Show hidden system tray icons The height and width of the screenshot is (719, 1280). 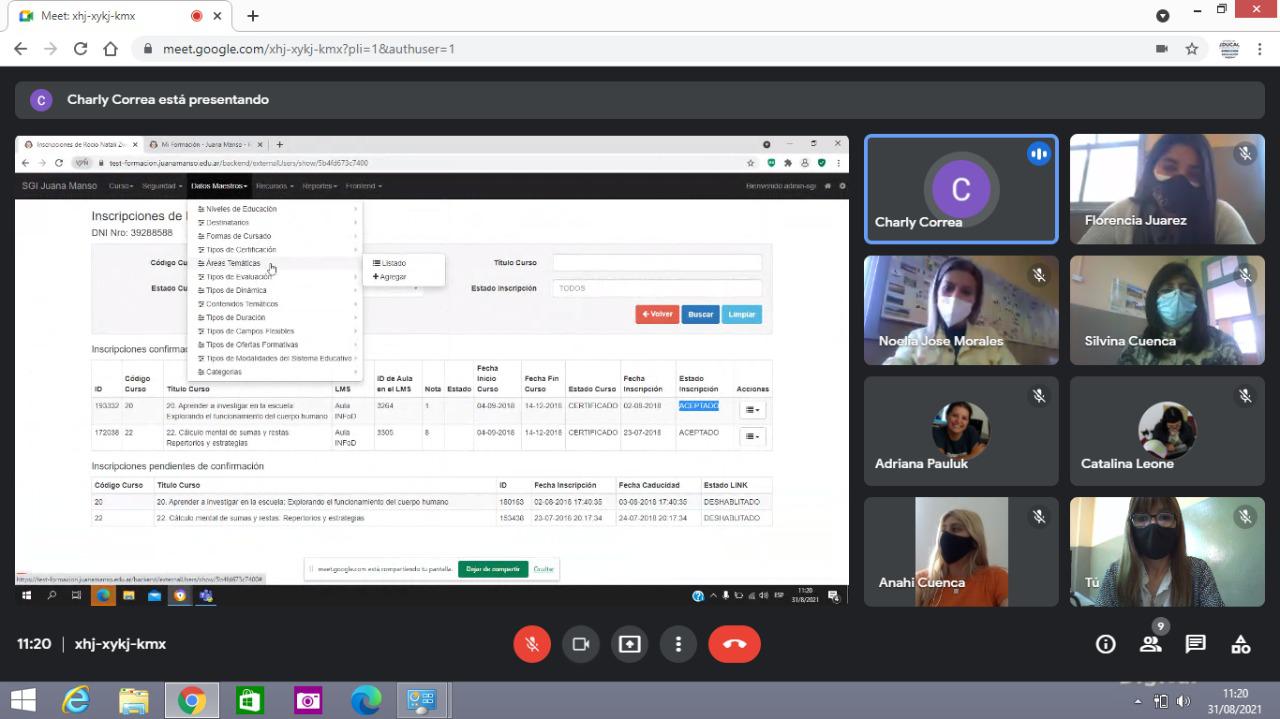click(1139, 701)
